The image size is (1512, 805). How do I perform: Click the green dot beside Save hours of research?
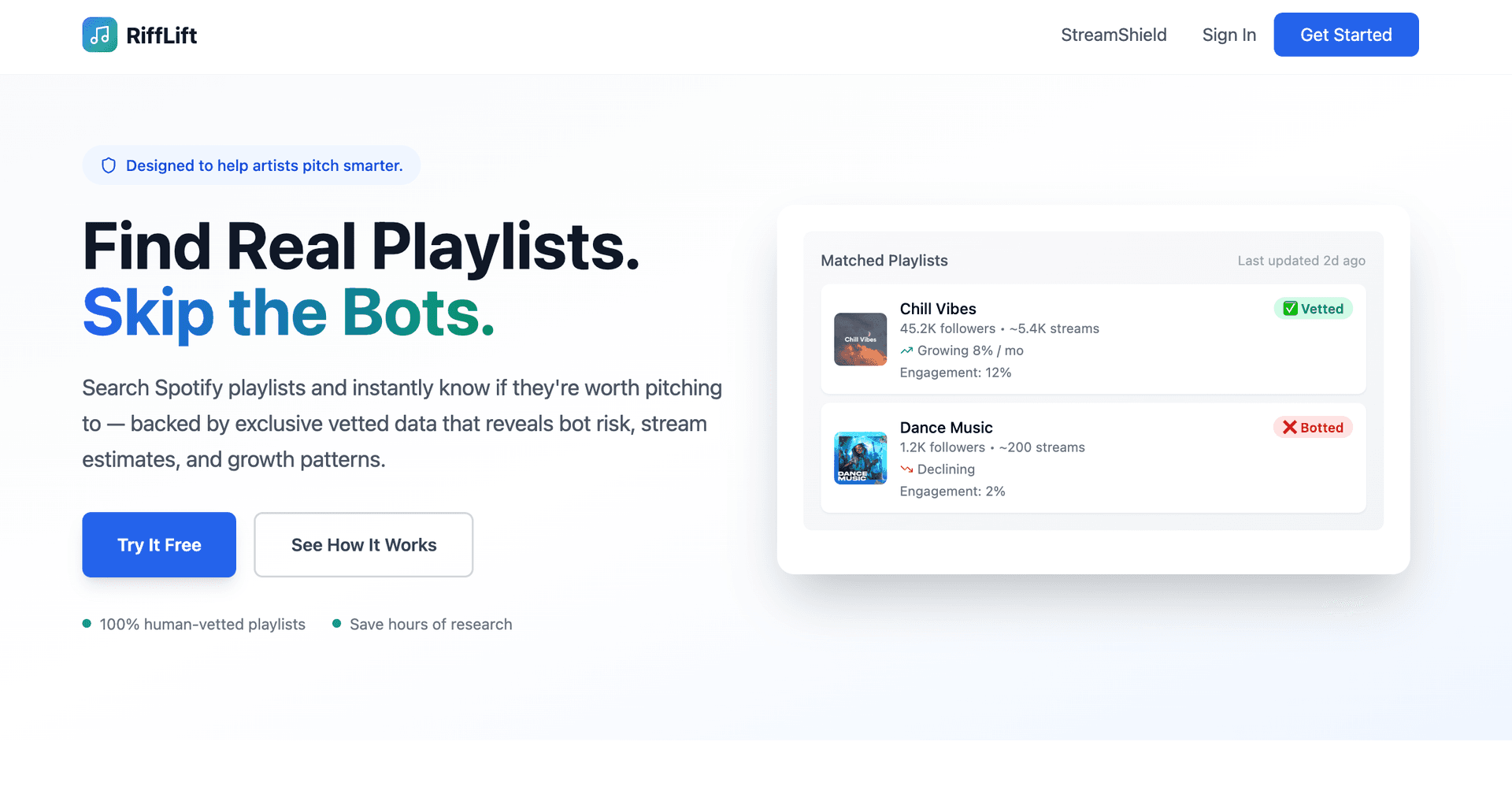point(337,624)
